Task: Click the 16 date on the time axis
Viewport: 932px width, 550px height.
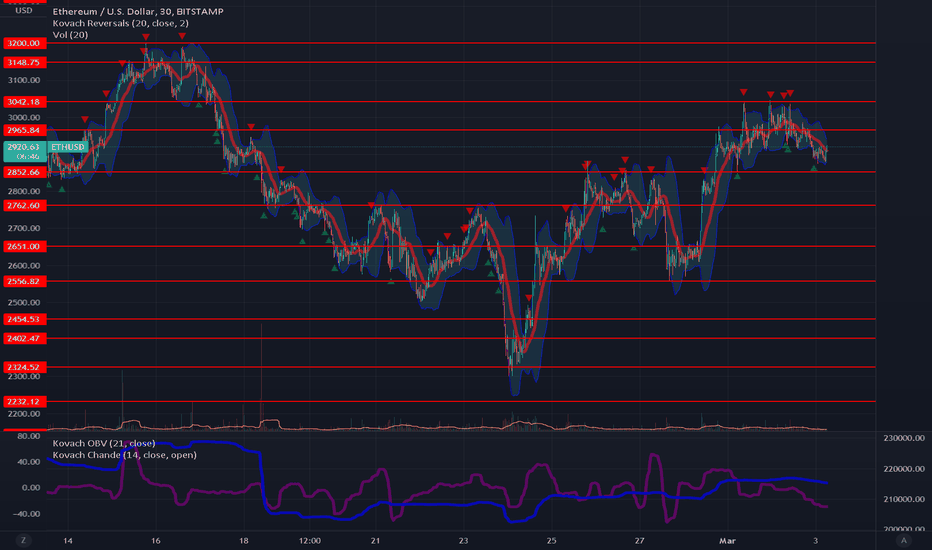Action: pyautogui.click(x=156, y=540)
